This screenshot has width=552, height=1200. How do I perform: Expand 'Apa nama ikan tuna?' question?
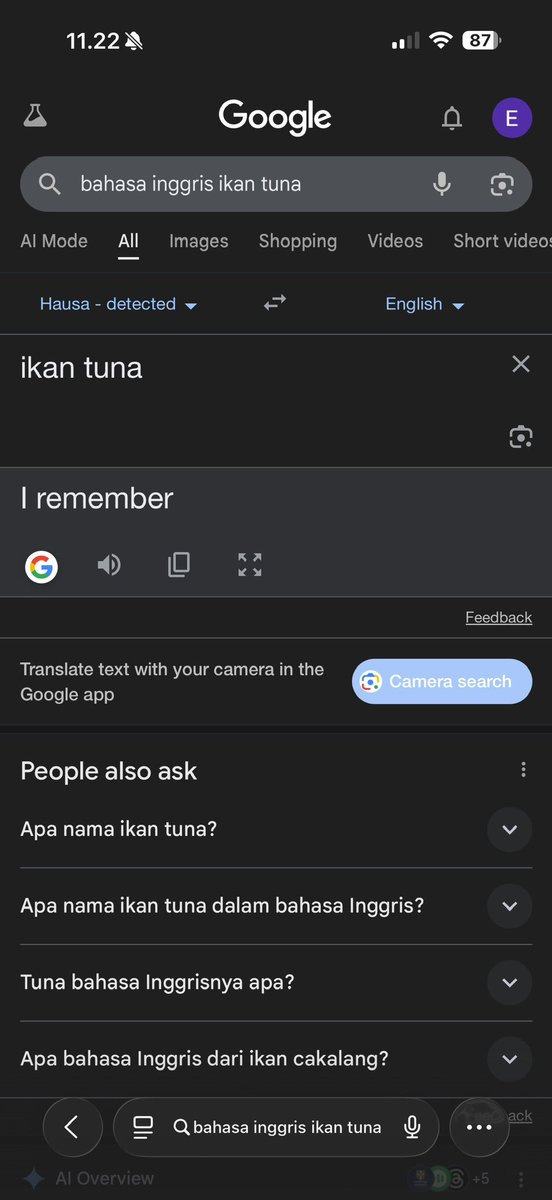pos(276,829)
